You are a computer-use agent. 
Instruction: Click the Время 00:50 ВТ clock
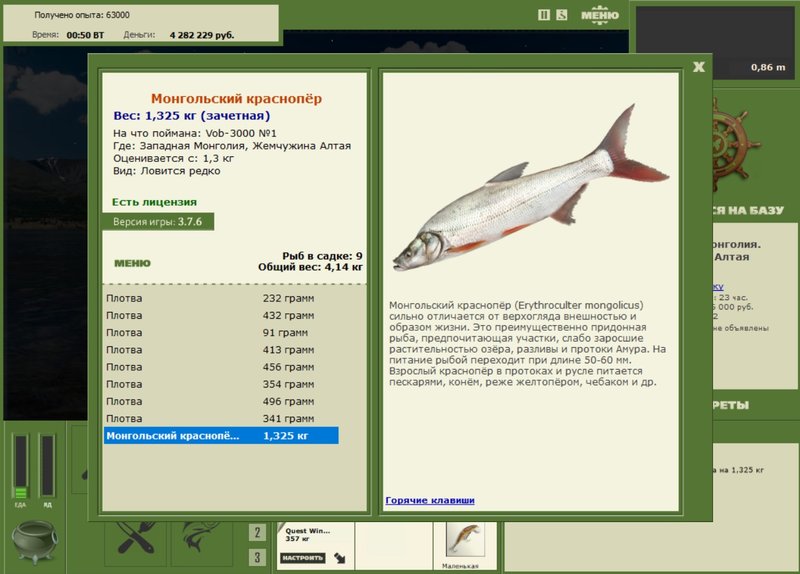(85, 35)
